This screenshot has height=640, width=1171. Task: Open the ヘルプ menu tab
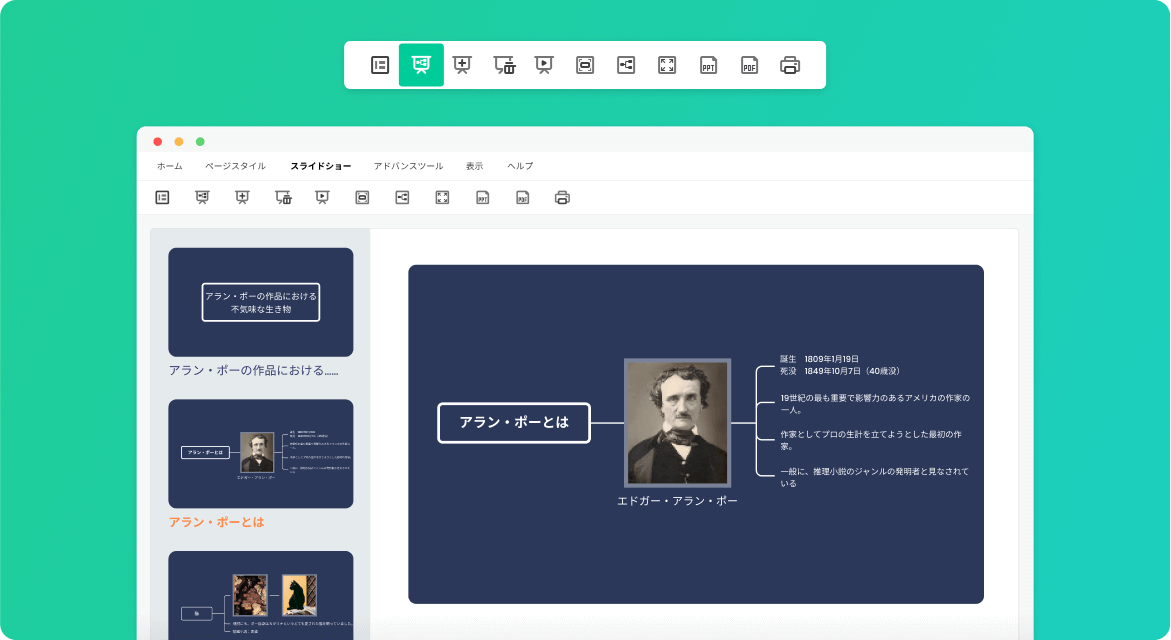(520, 166)
